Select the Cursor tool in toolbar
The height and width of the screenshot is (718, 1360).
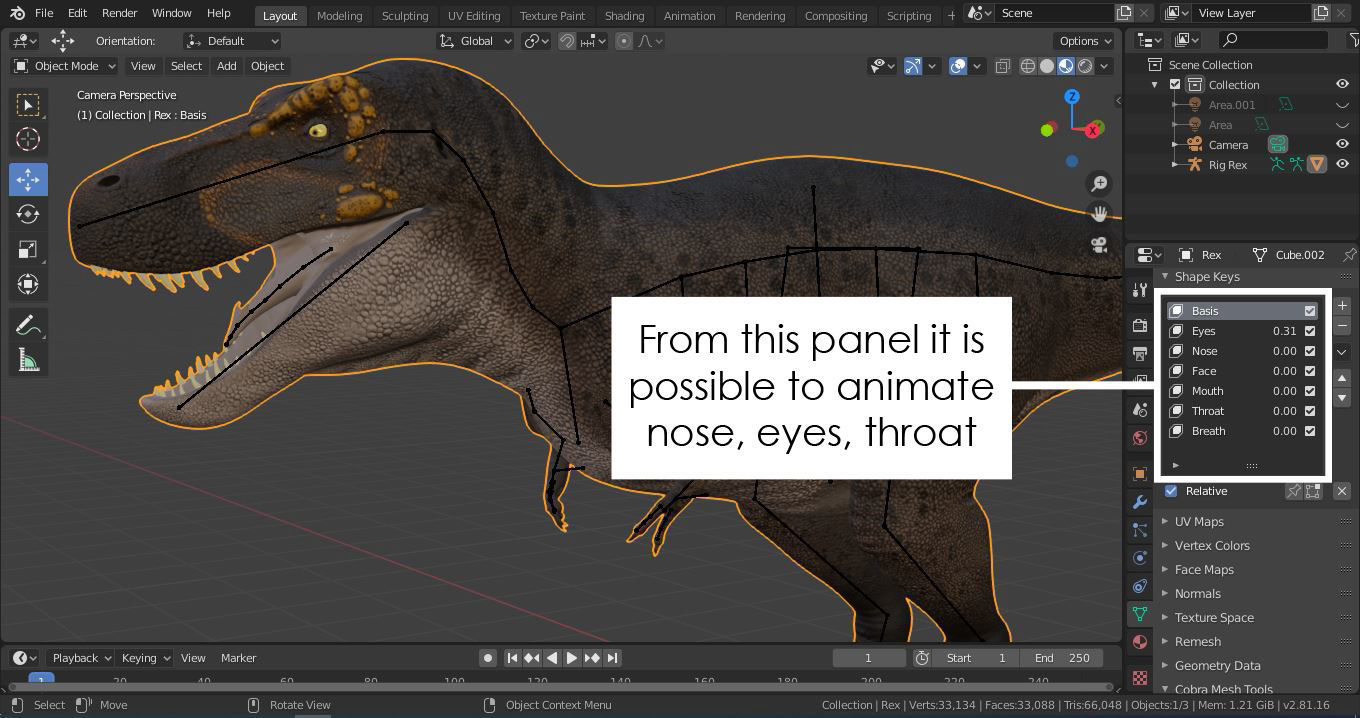tap(28, 139)
